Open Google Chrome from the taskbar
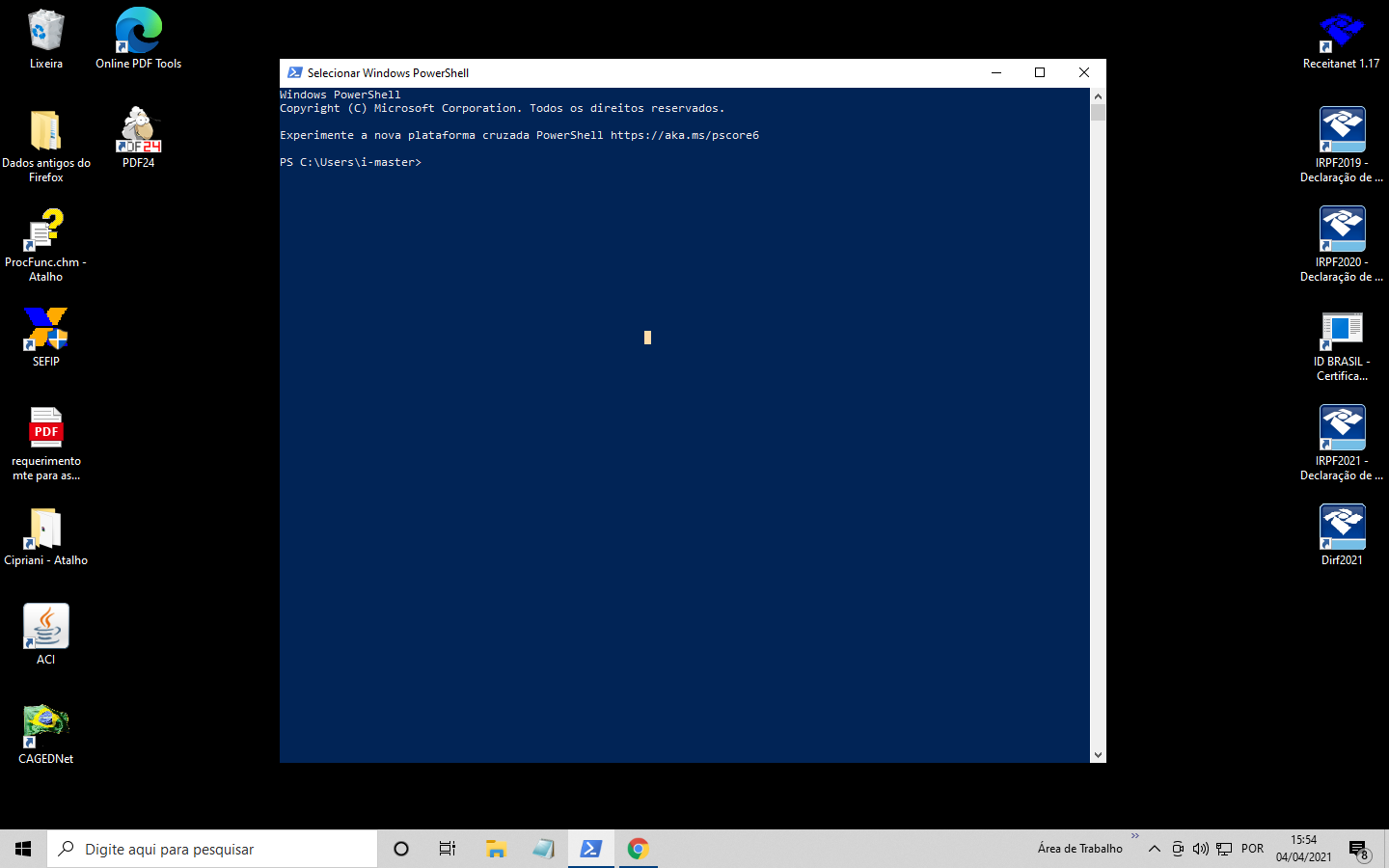The image size is (1389, 868). click(638, 849)
